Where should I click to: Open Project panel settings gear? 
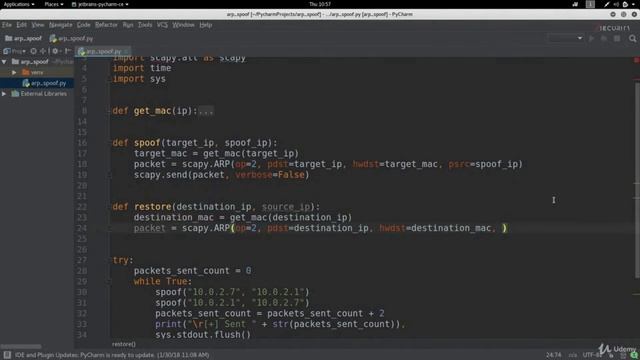[x=55, y=51]
